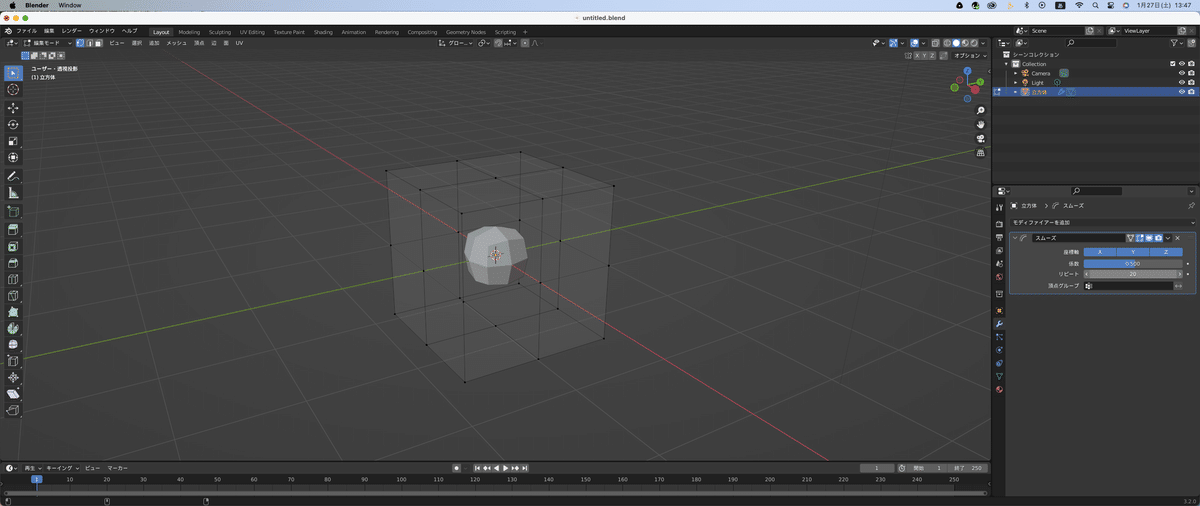Select Face select mode icon
Screen dimensions: 1200x506
click(98, 43)
